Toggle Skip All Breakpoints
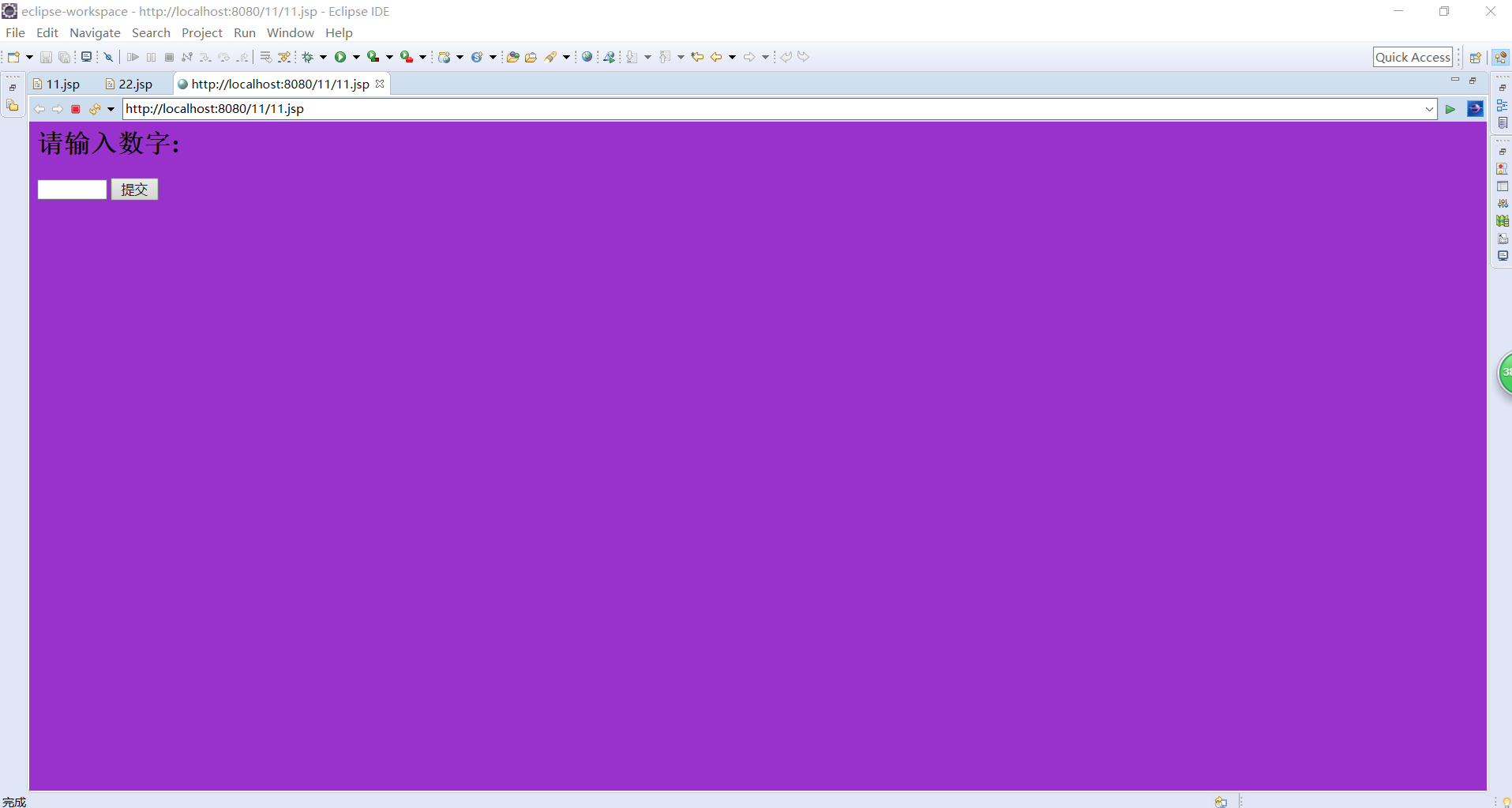Screen dimensions: 1512x808 (107, 56)
